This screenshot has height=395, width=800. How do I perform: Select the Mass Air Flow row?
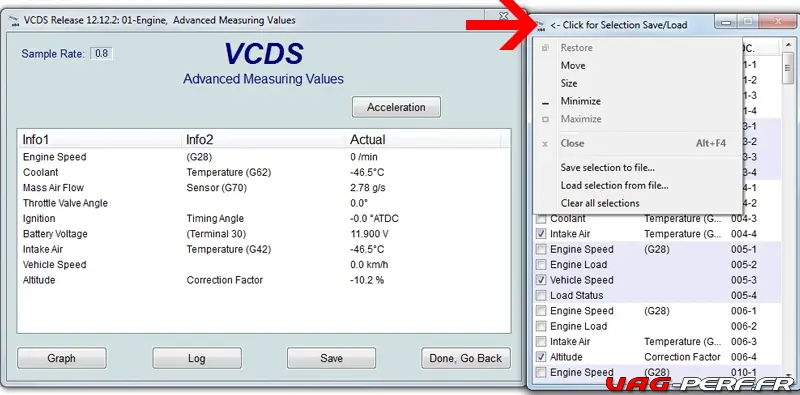click(x=264, y=188)
